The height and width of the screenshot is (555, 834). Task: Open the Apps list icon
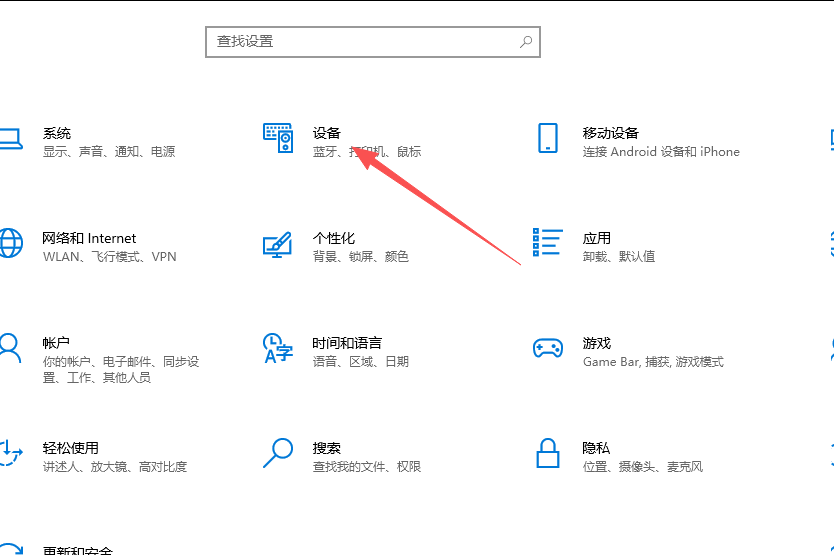548,242
